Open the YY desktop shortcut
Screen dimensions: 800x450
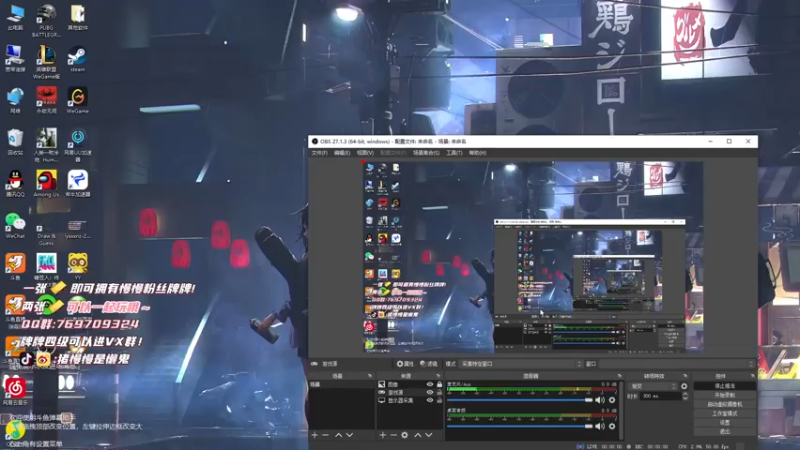(78, 267)
